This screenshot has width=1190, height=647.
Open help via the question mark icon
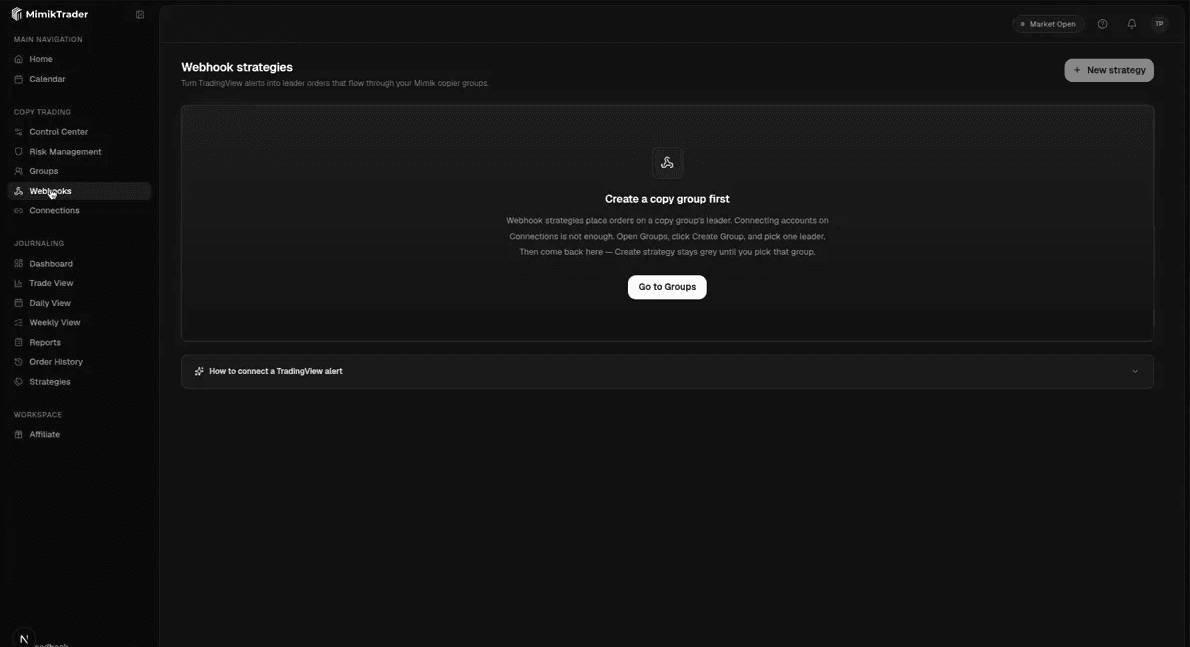click(1102, 24)
